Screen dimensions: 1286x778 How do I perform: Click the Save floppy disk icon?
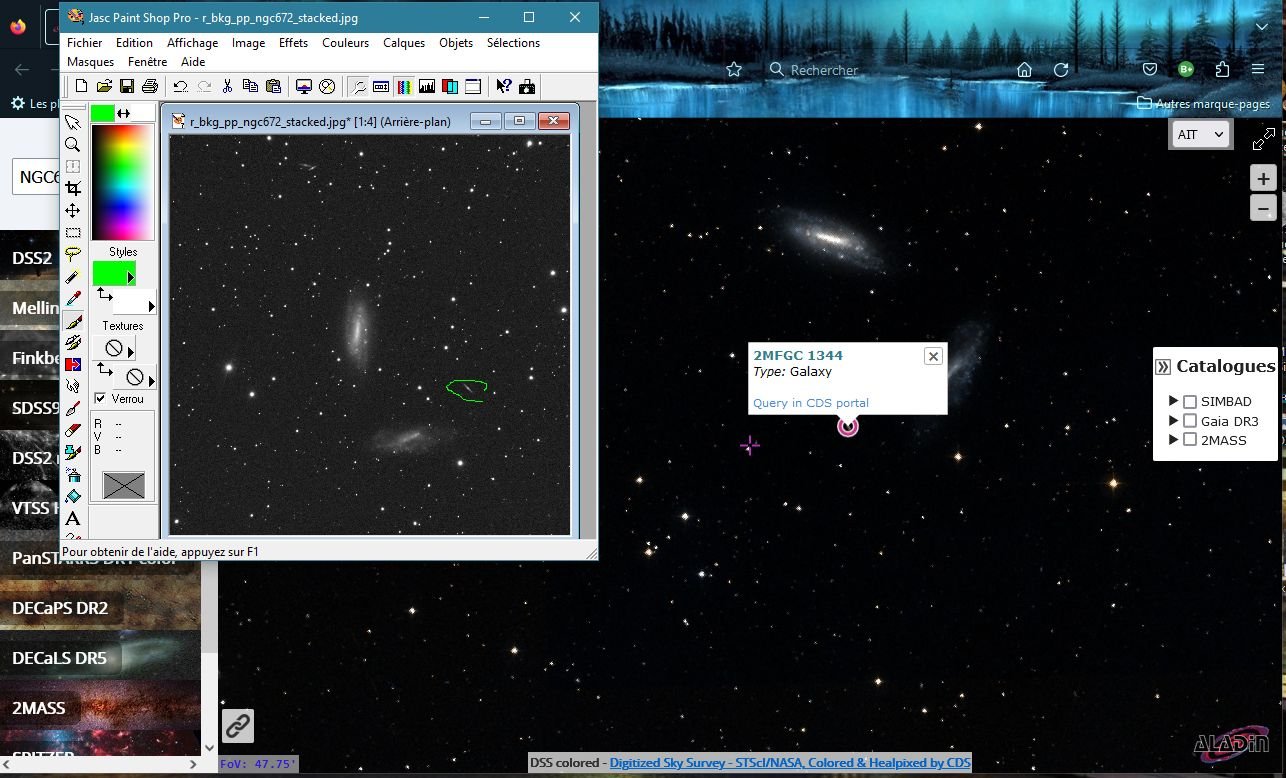coord(127,87)
